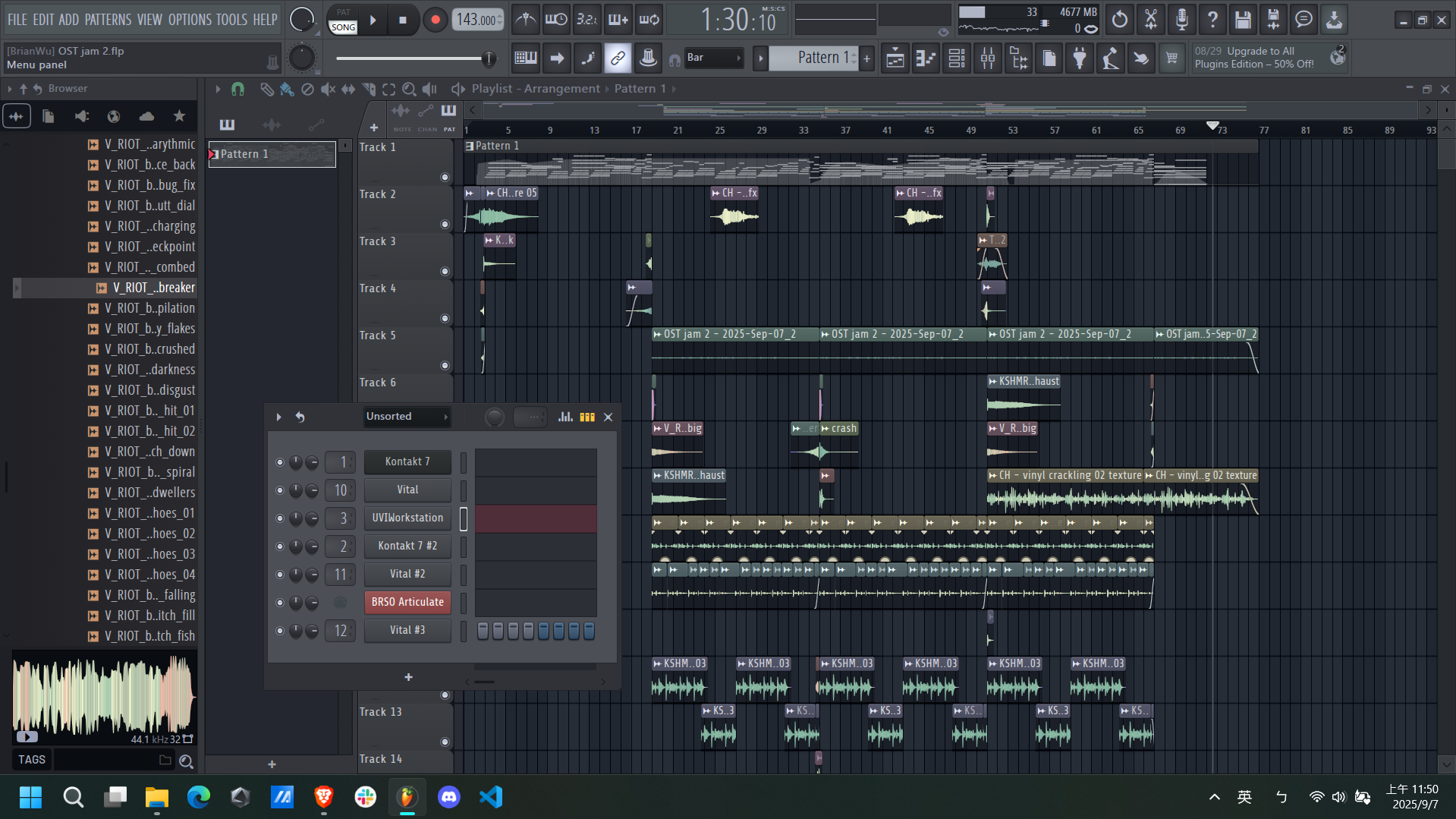Open the plugin picker plug icon

tap(1080, 58)
